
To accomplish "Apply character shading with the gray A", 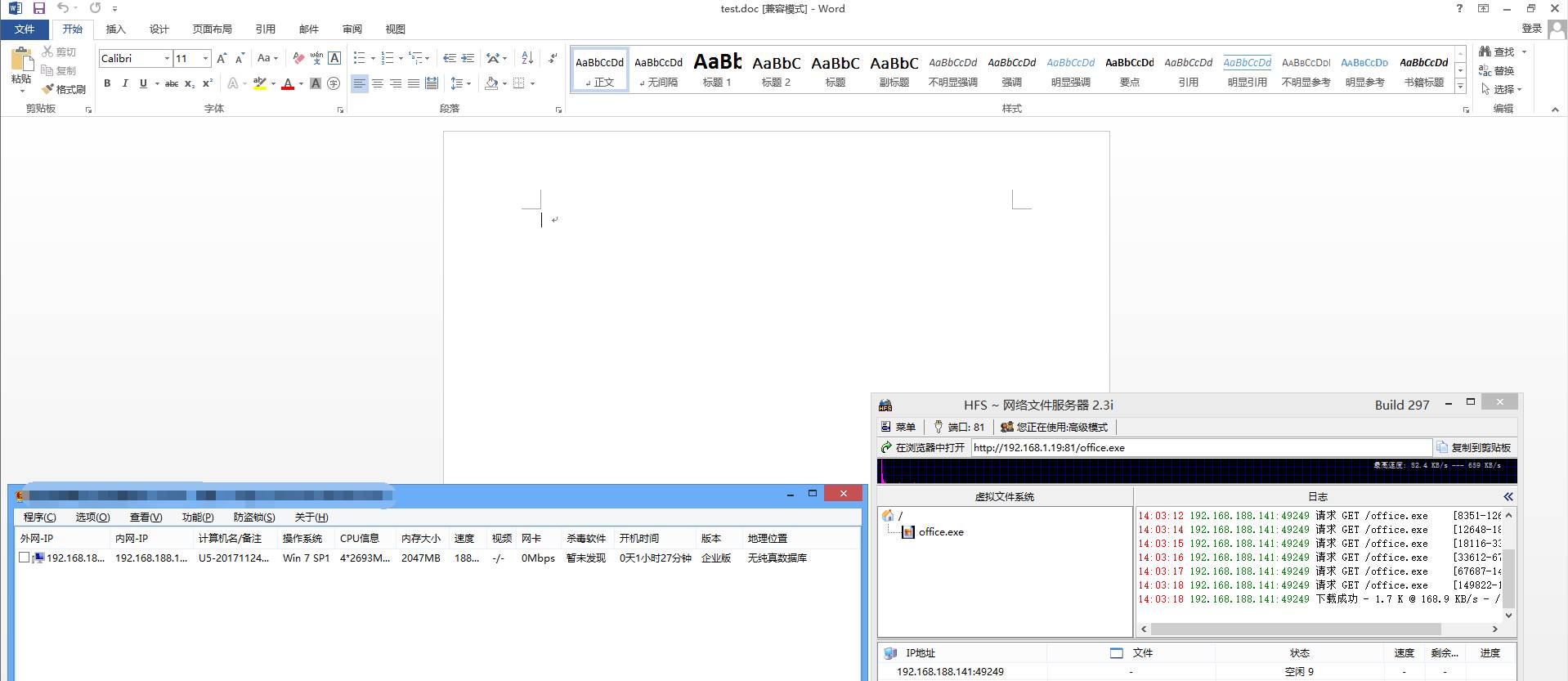I will point(316,83).
